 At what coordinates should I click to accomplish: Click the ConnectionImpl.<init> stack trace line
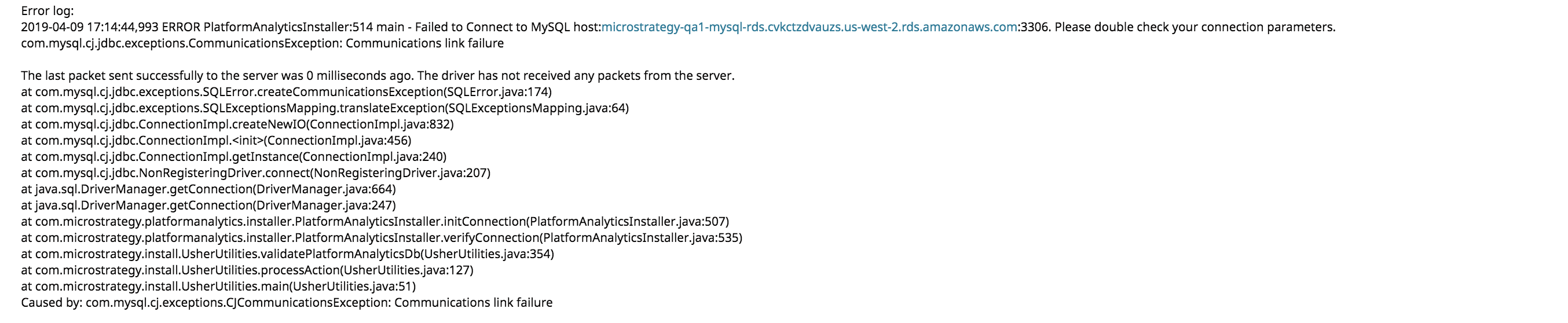216,141
